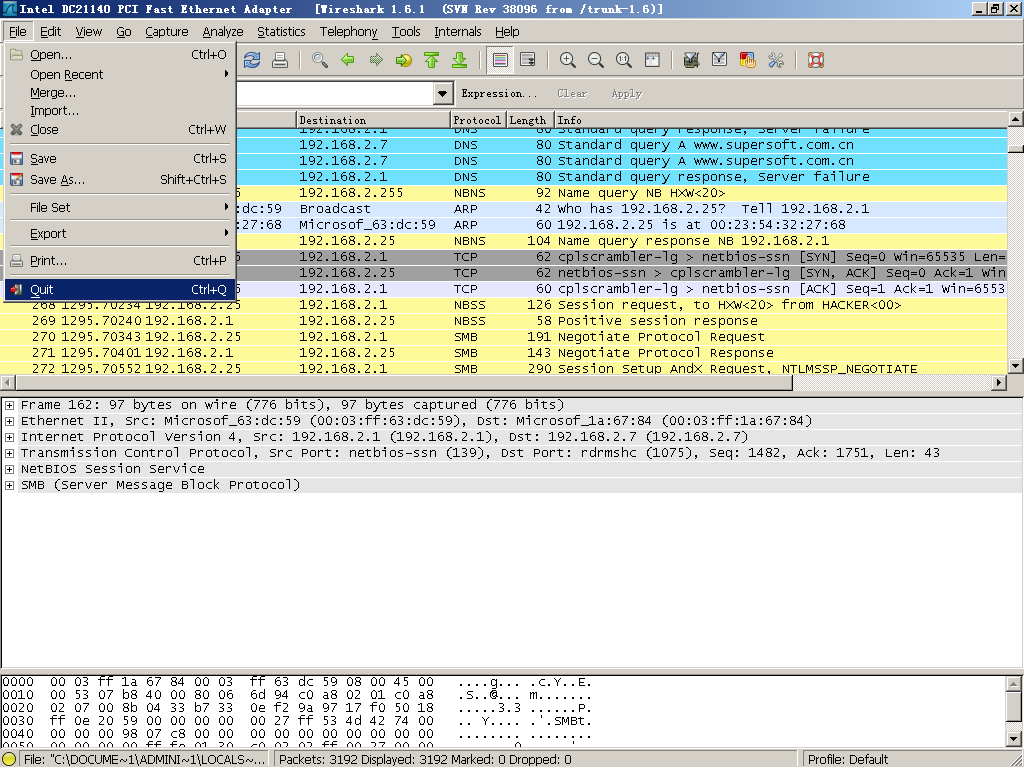Choose Save As... in File menu

click(x=120, y=180)
